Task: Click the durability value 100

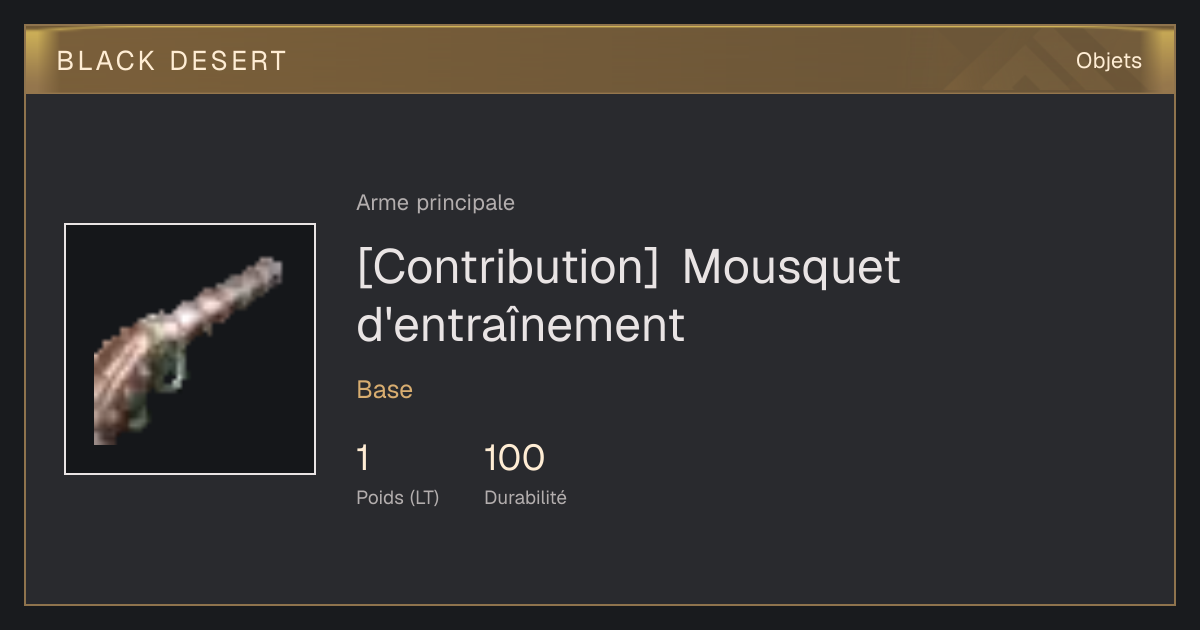Action: 514,458
